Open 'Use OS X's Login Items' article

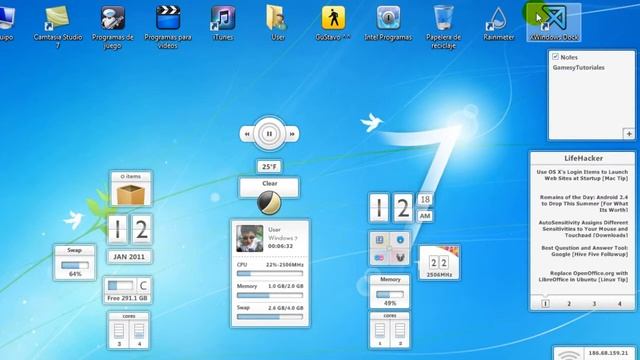(582, 175)
